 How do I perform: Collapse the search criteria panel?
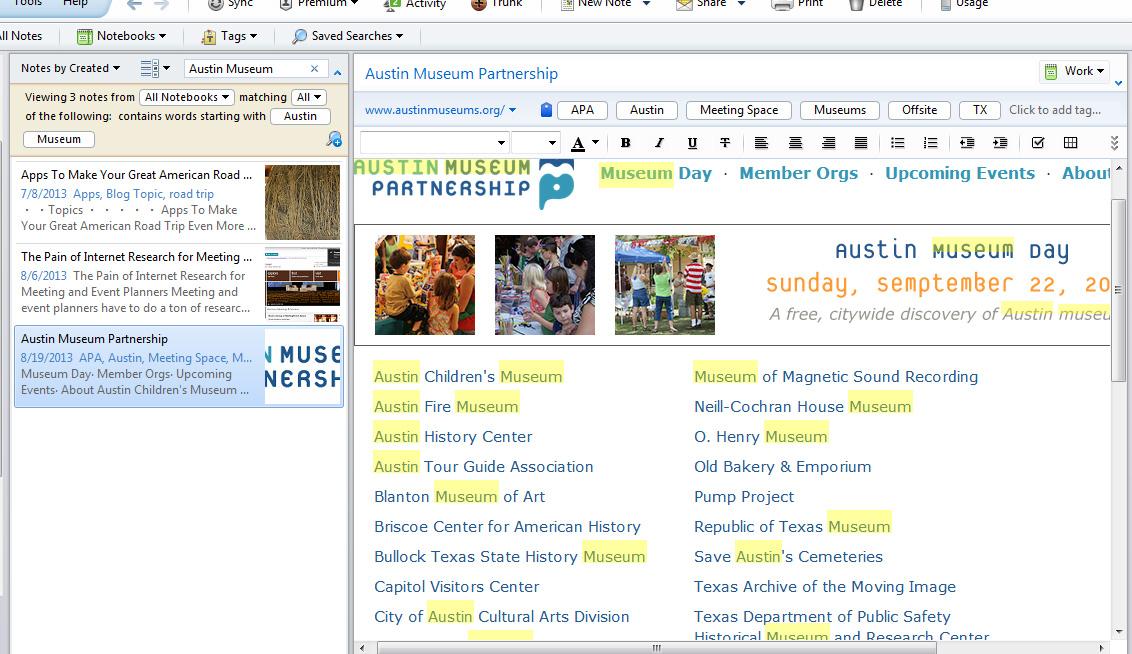click(337, 71)
